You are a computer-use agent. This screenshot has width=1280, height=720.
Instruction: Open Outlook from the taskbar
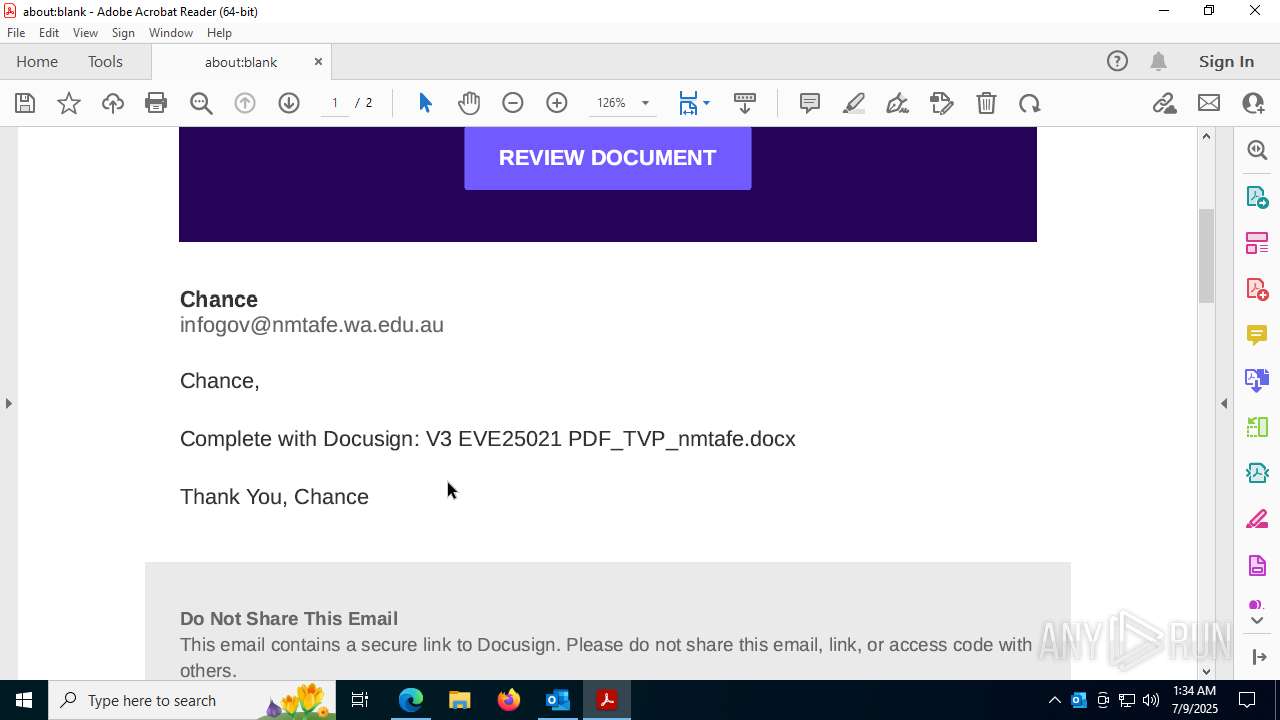557,700
